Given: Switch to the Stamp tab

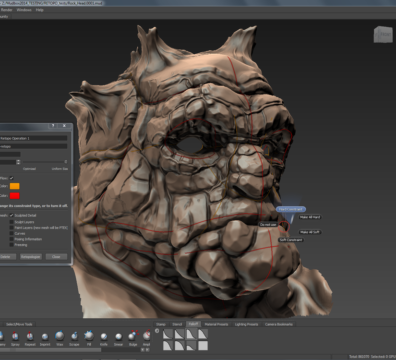Looking at the screenshot, I should coord(161,324).
